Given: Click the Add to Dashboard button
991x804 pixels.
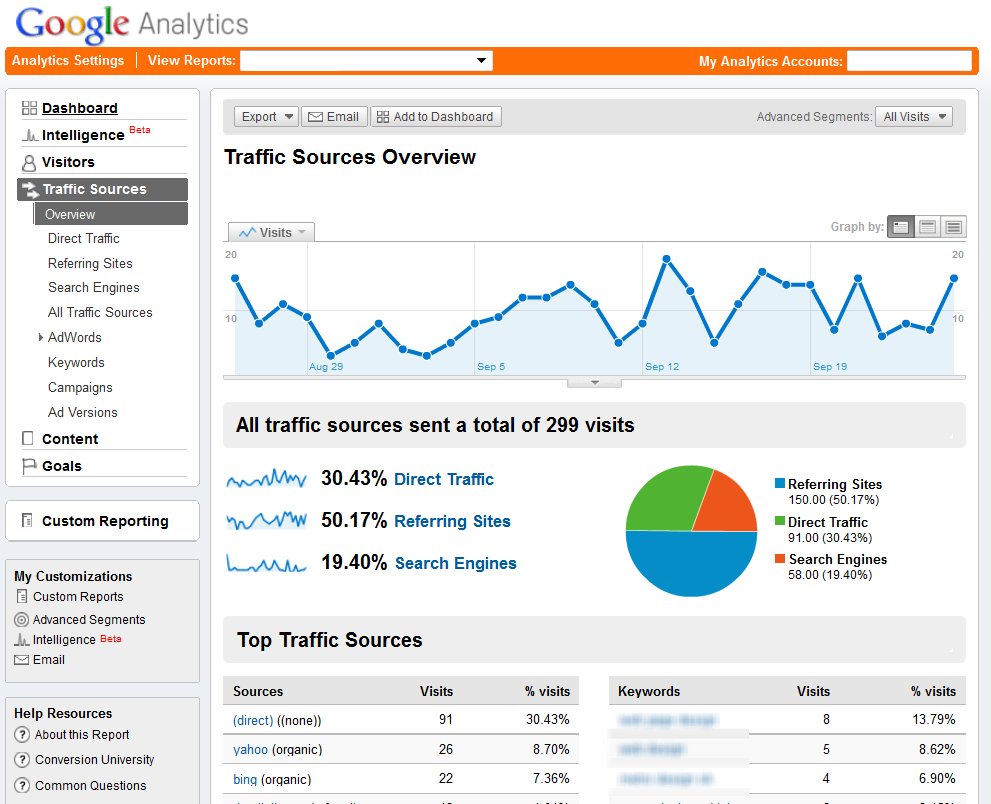Looking at the screenshot, I should coord(436,117).
